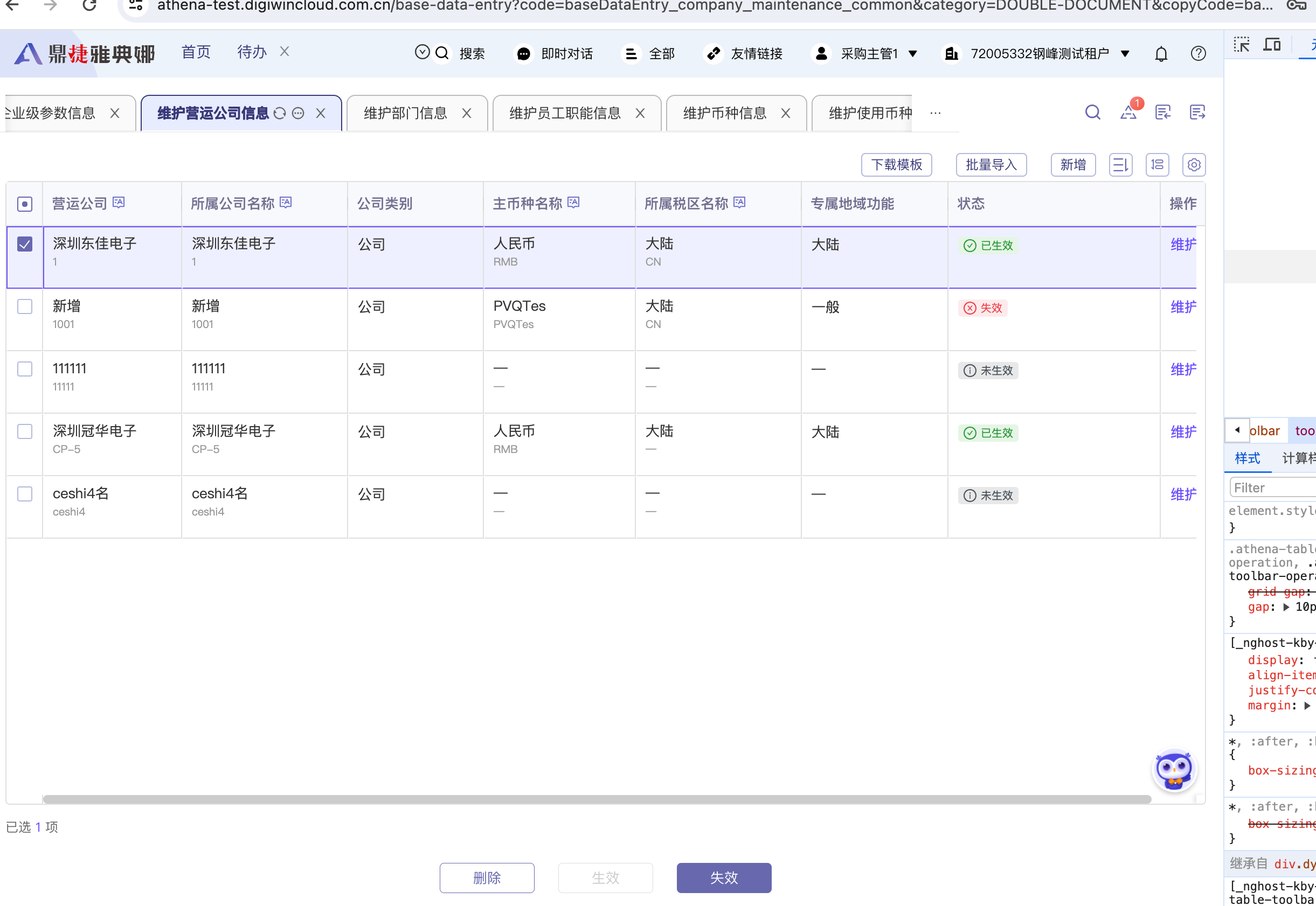Click the 下载模板 button

coord(896,165)
